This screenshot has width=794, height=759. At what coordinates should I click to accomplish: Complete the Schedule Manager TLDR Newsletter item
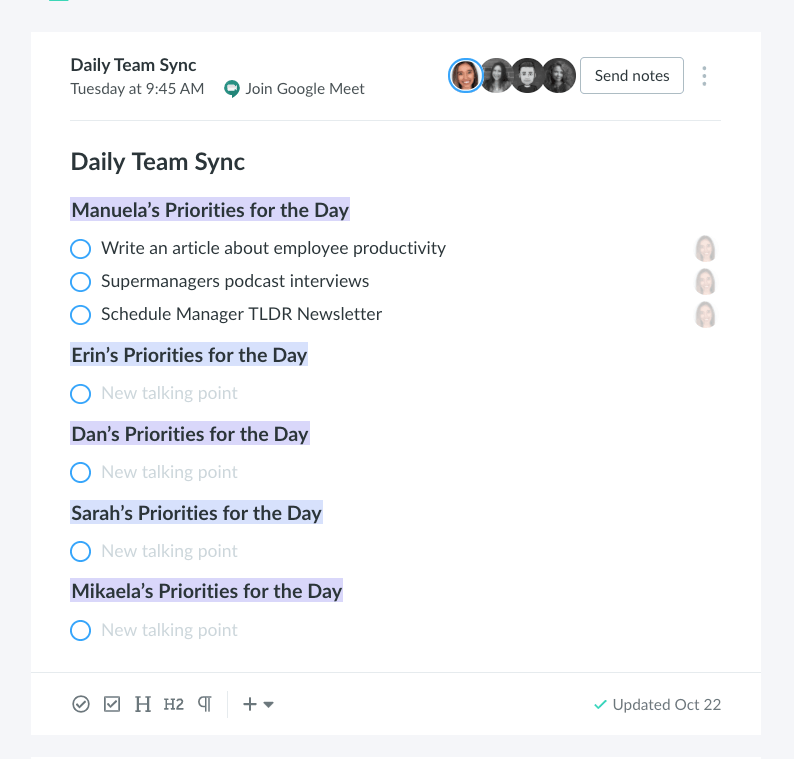click(x=81, y=314)
